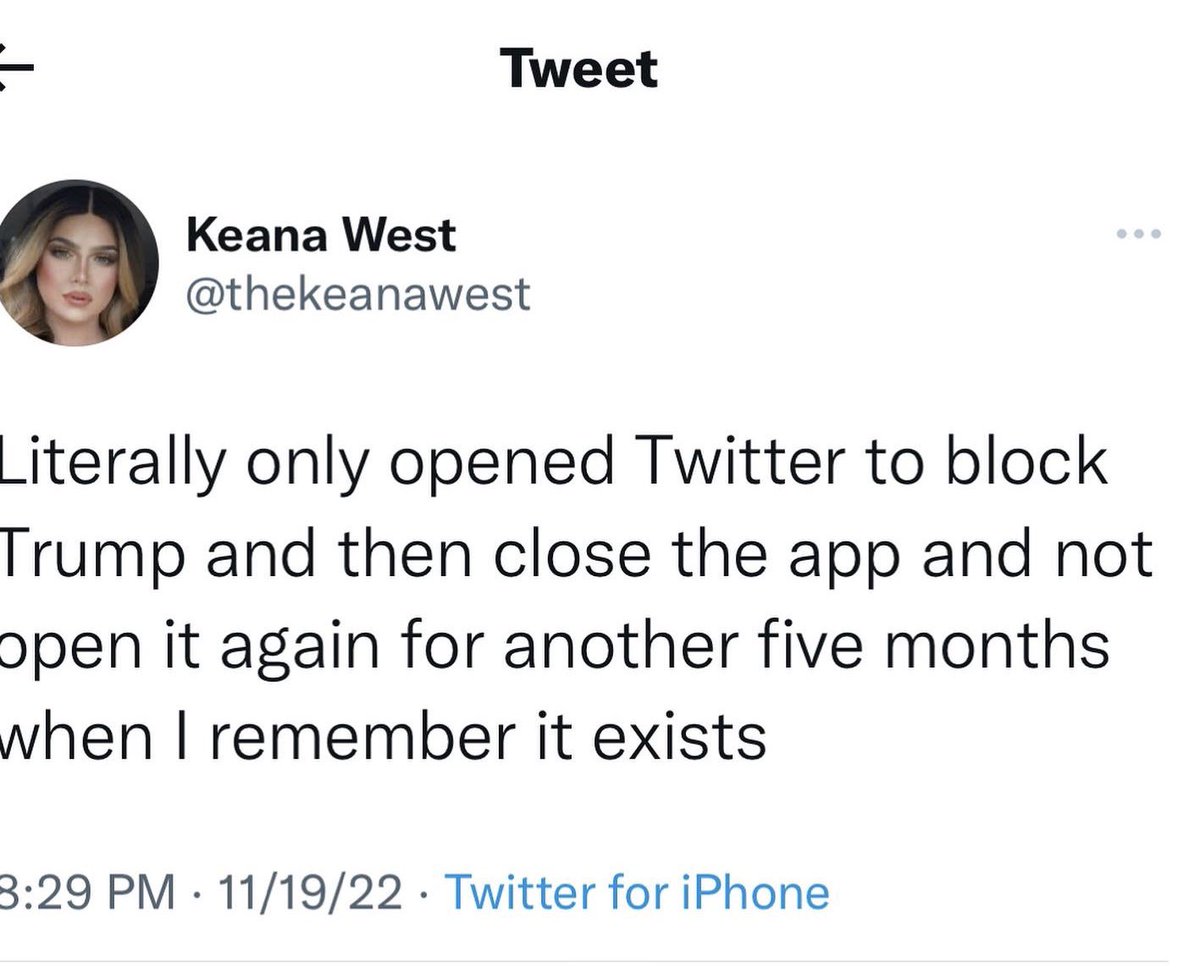Open the three-dot more options menu

[1138, 235]
